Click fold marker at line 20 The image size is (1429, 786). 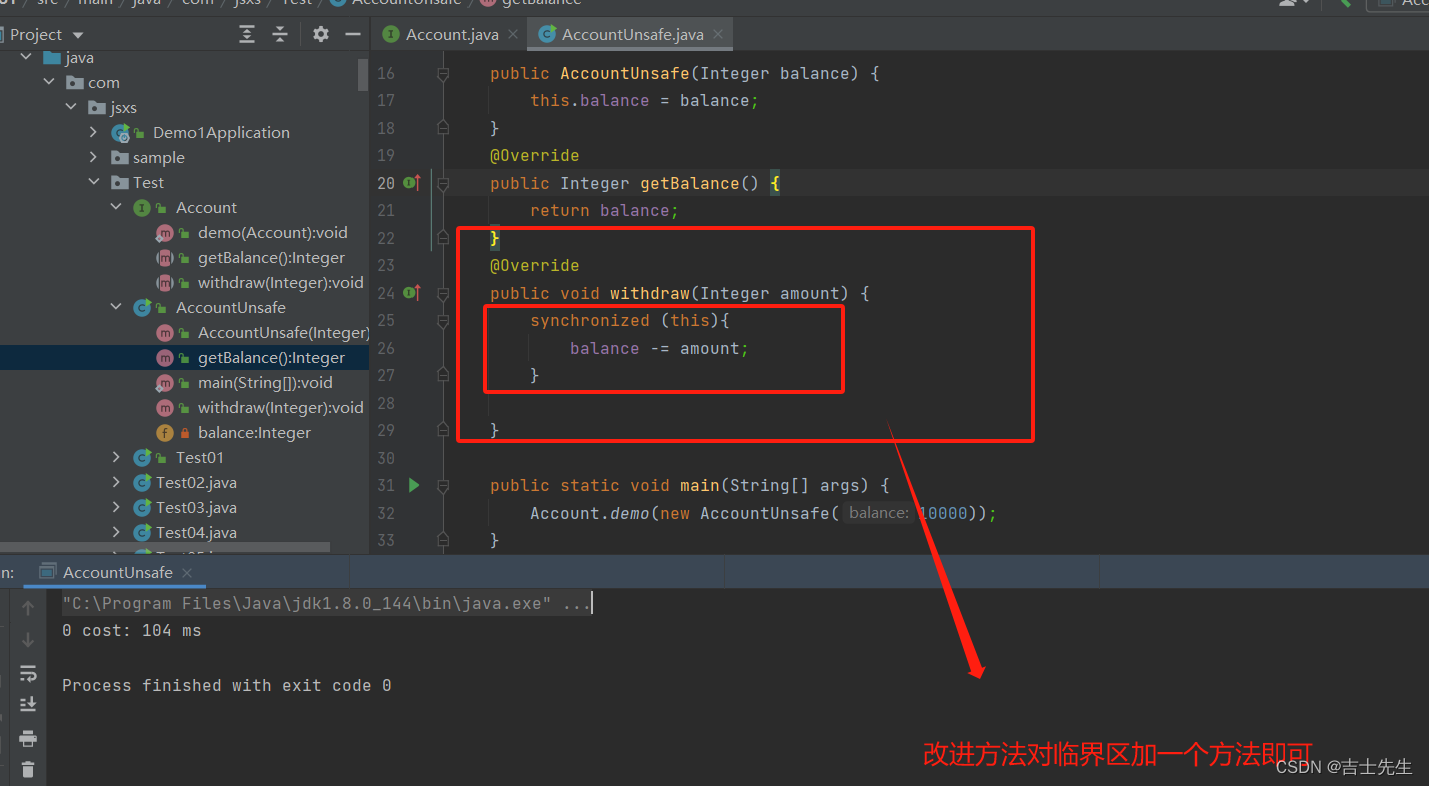pyautogui.click(x=443, y=183)
